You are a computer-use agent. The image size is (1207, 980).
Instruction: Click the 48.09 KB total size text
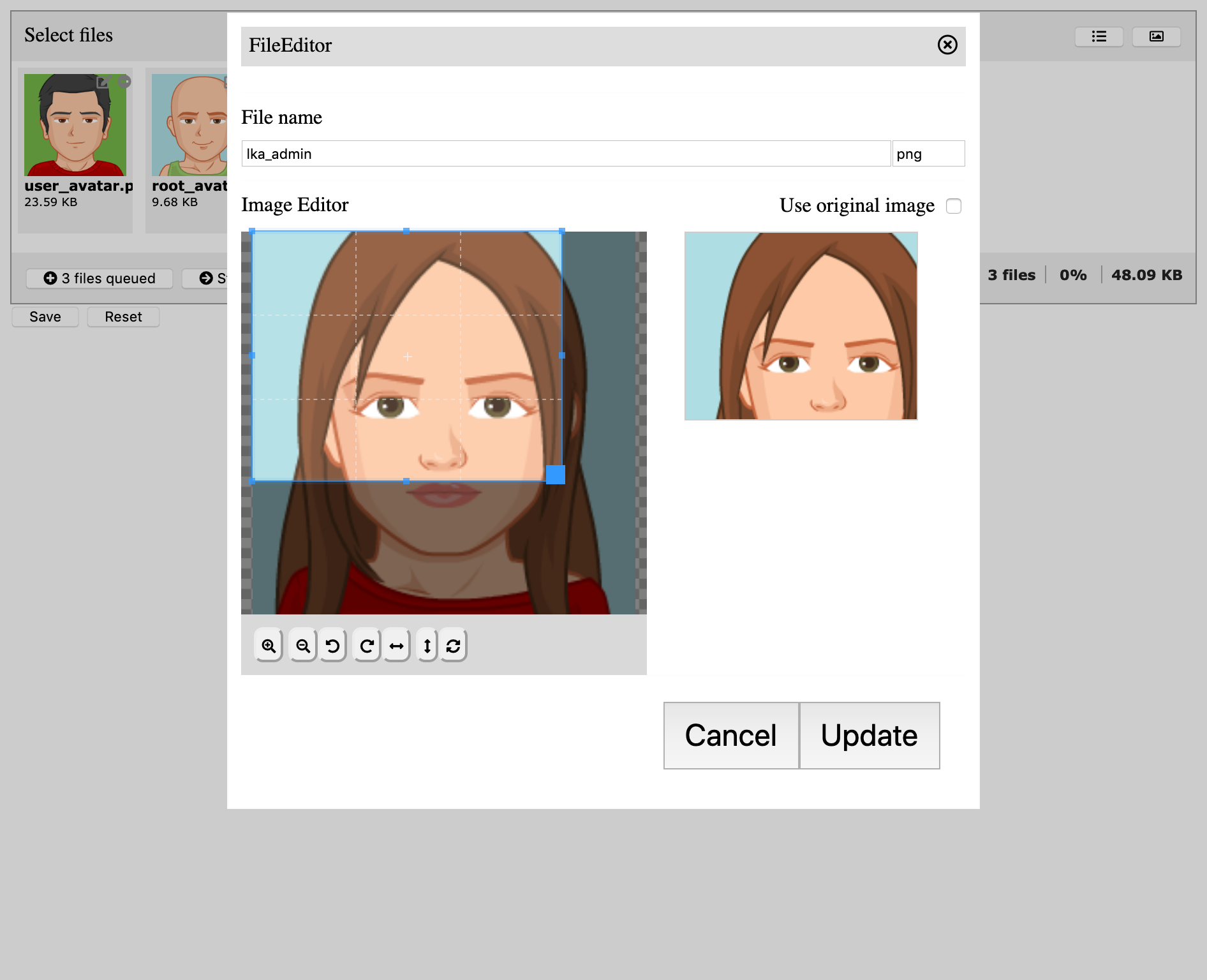[1147, 275]
